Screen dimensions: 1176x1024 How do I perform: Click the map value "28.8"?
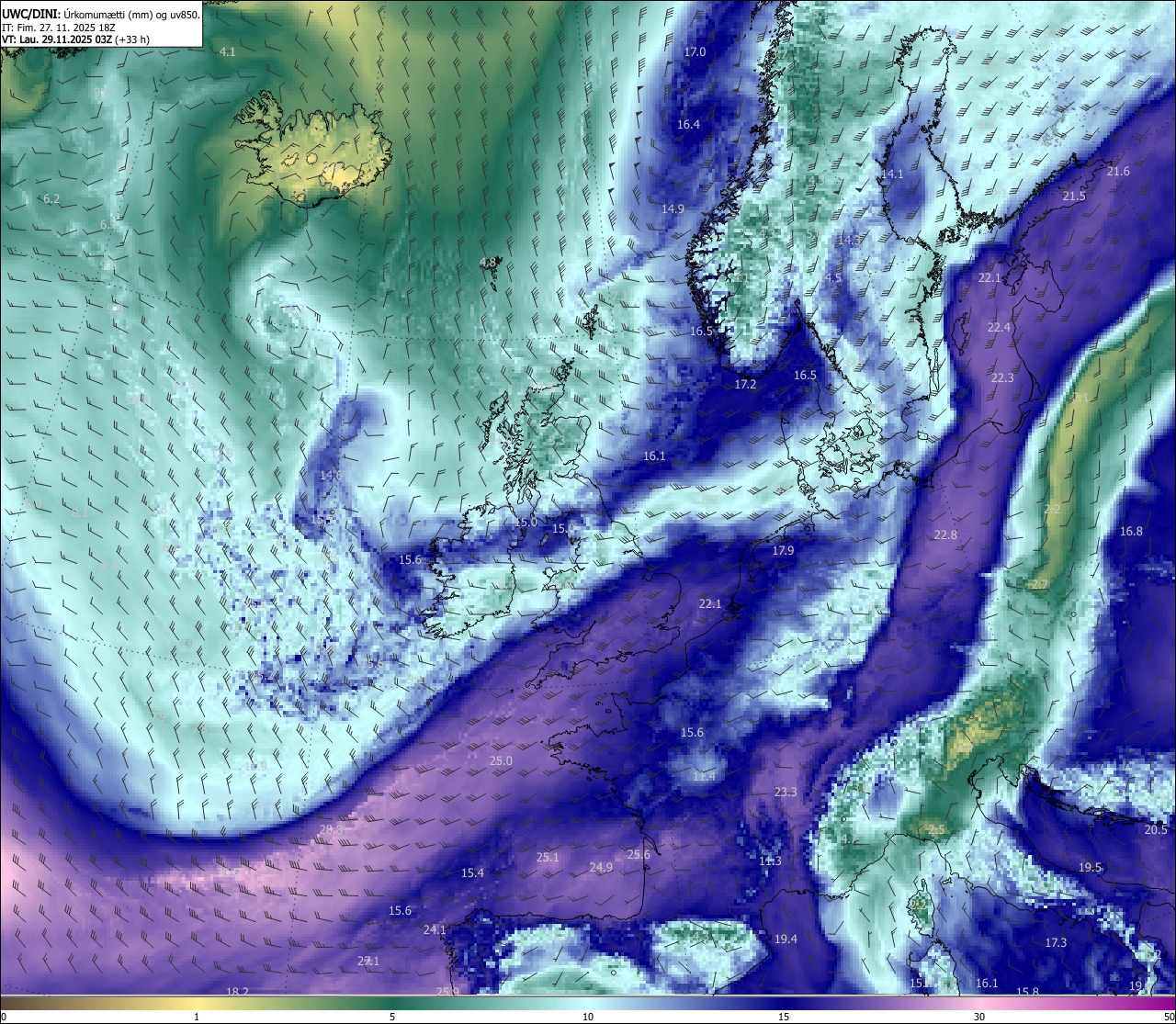point(331,830)
